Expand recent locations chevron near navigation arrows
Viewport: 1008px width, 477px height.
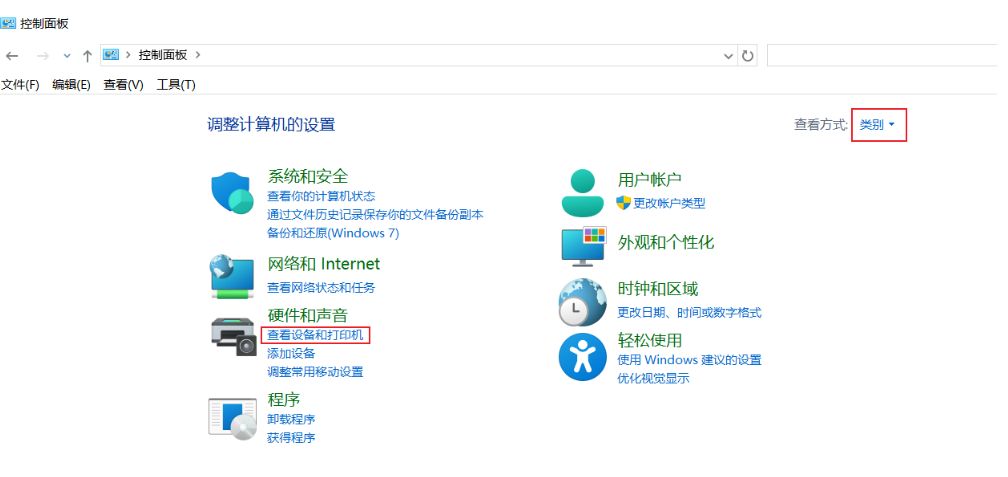tap(67, 55)
